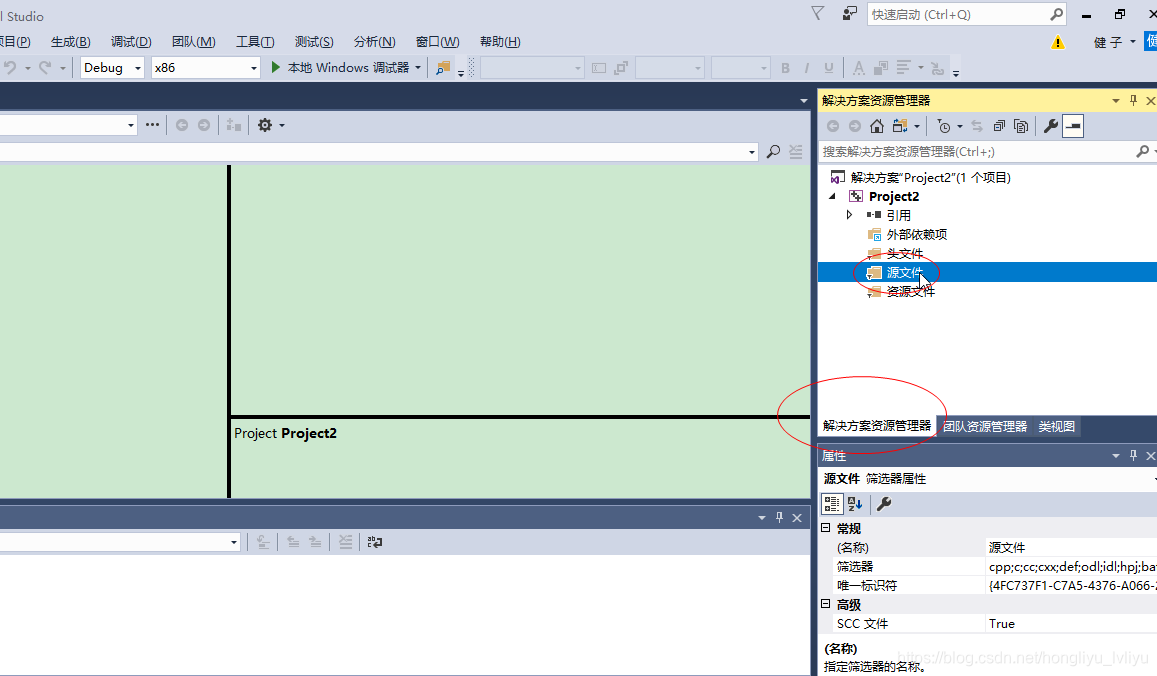The height and width of the screenshot is (676, 1157).
Task: Open the 分析(N) Analyze menu
Action: click(x=375, y=42)
